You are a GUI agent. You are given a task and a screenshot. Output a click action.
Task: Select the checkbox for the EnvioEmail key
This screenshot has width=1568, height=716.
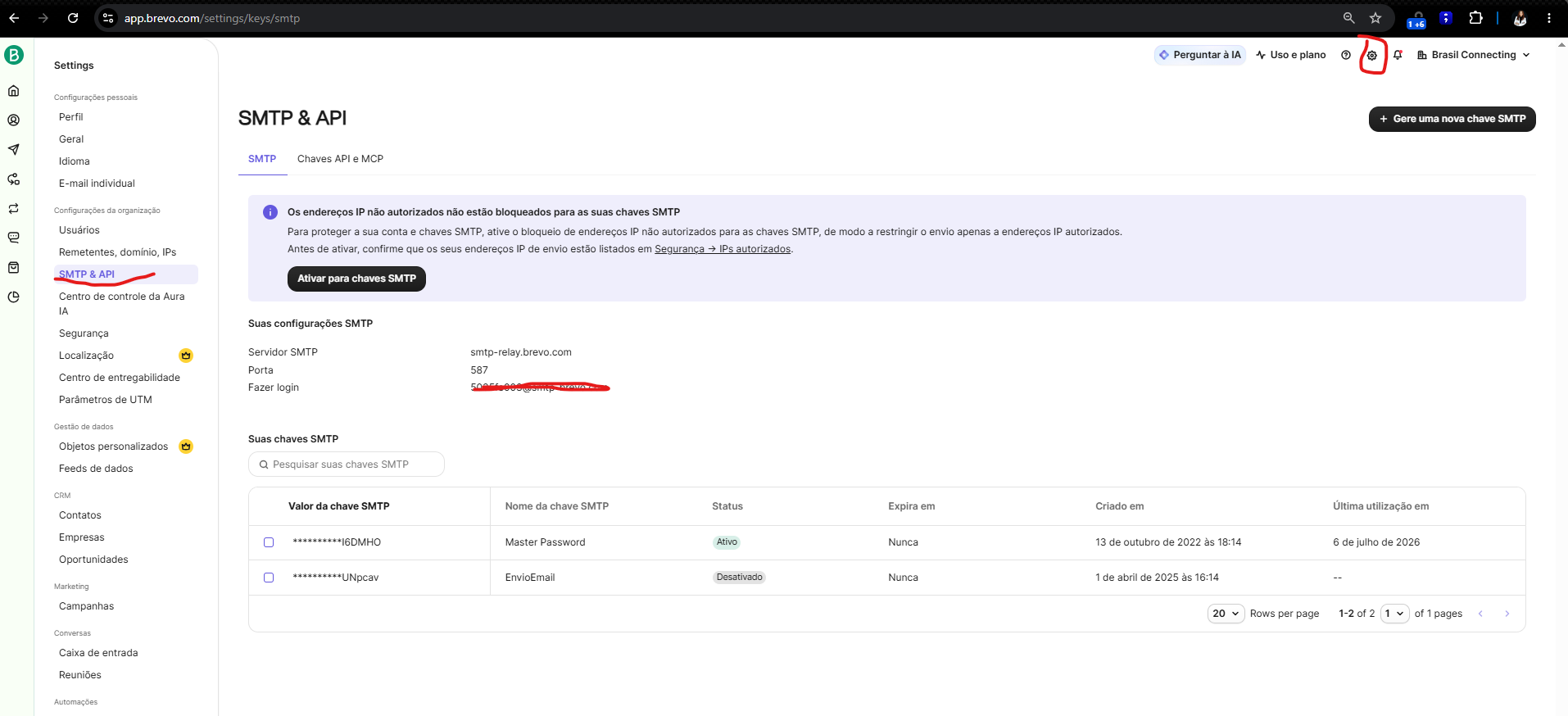(x=269, y=578)
